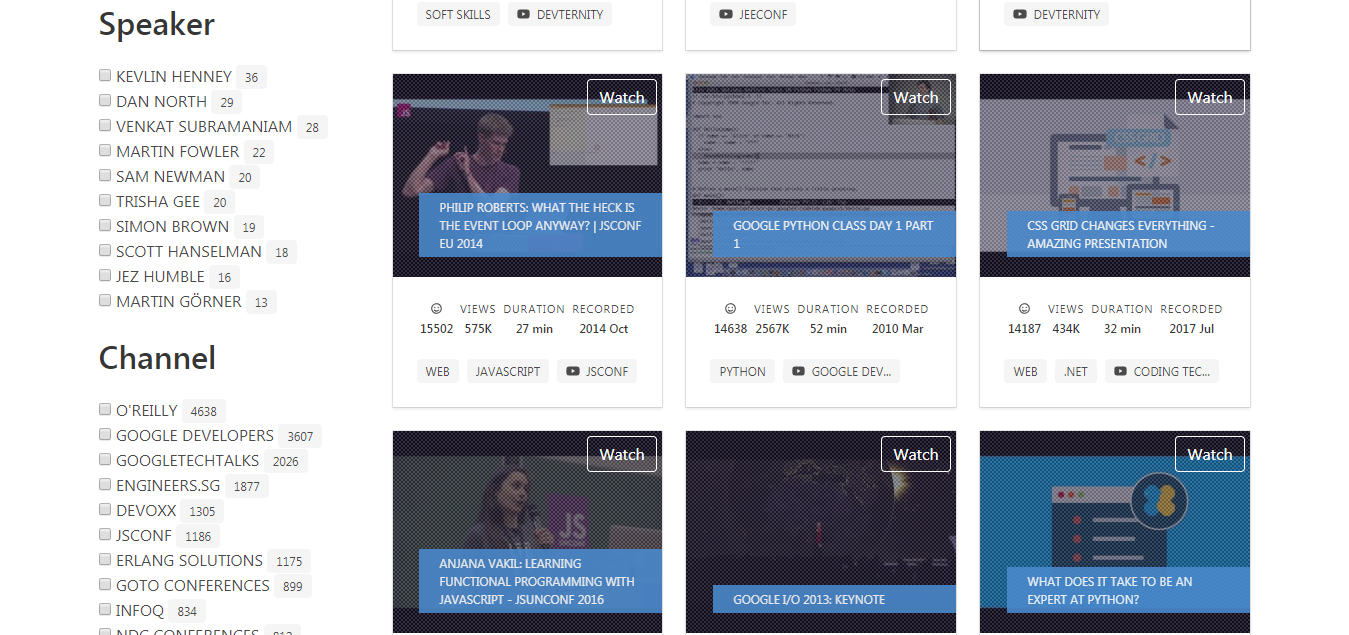The height and width of the screenshot is (635, 1349).
Task: Click the smiley icon on CSS Grid card
Action: [x=1024, y=309]
